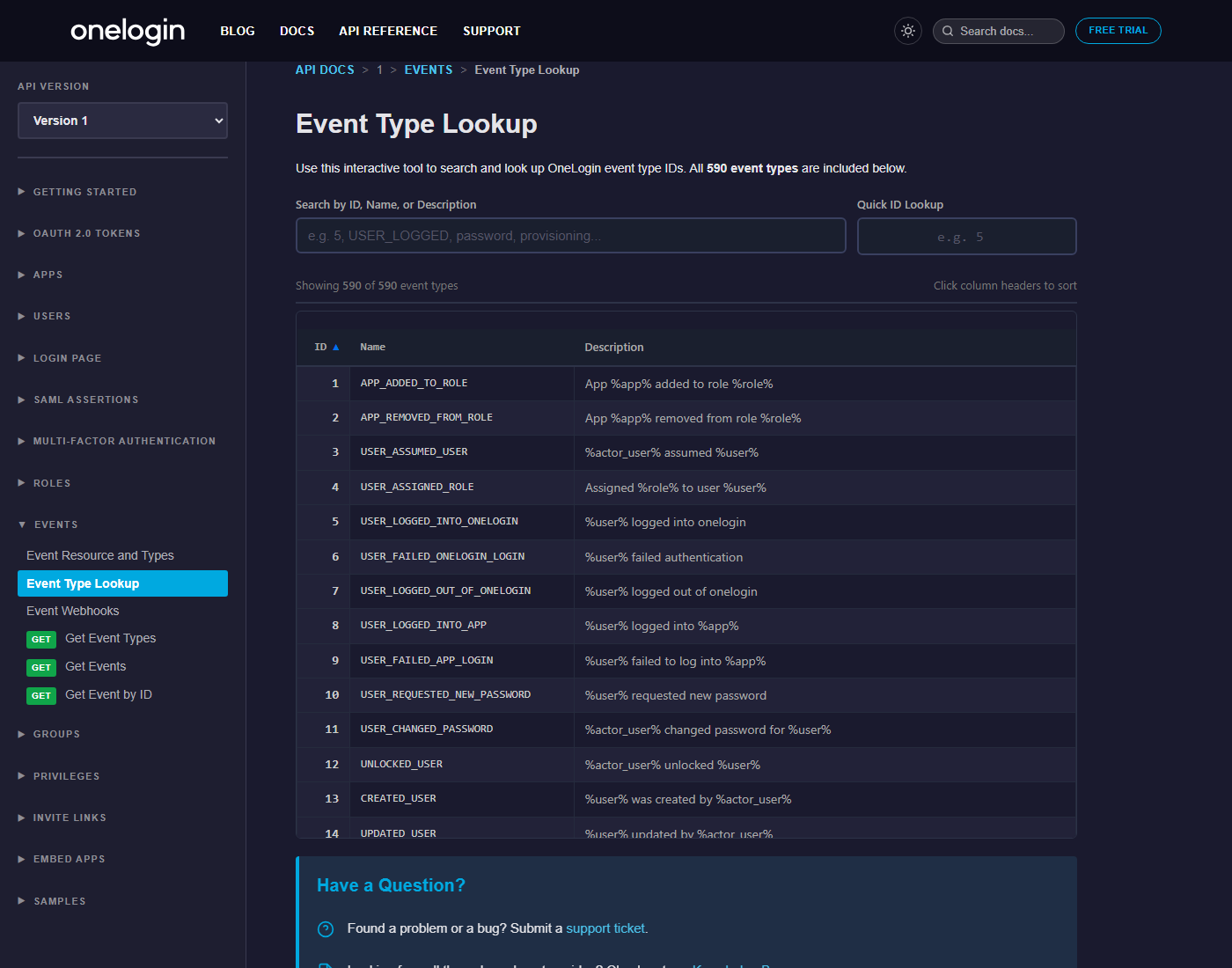Expand the Login Page section
Screen dimensions: 1232x968
[x=60, y=358]
